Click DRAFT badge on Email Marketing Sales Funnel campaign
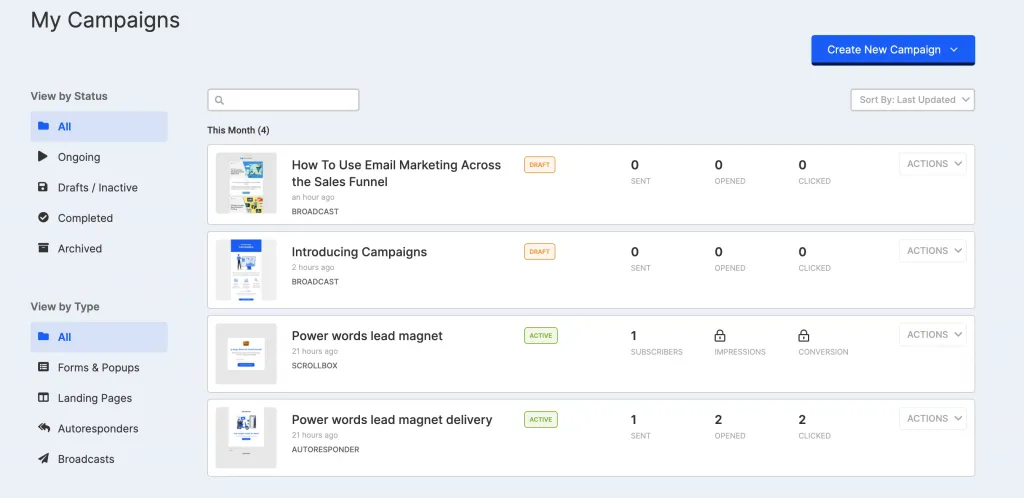Viewport: 1024px width, 498px height. pos(539,164)
